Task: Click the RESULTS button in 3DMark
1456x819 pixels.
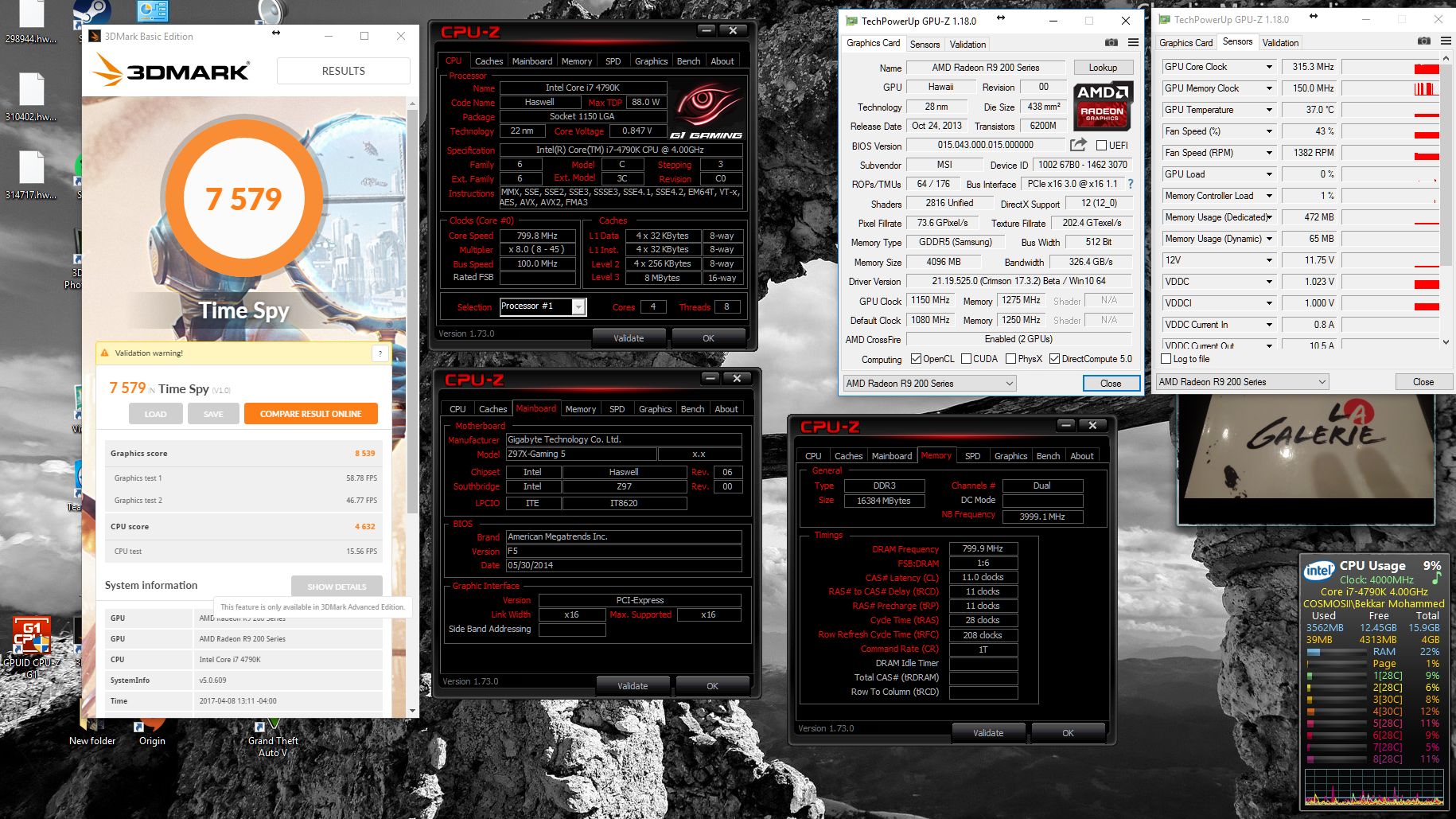Action: (x=344, y=71)
